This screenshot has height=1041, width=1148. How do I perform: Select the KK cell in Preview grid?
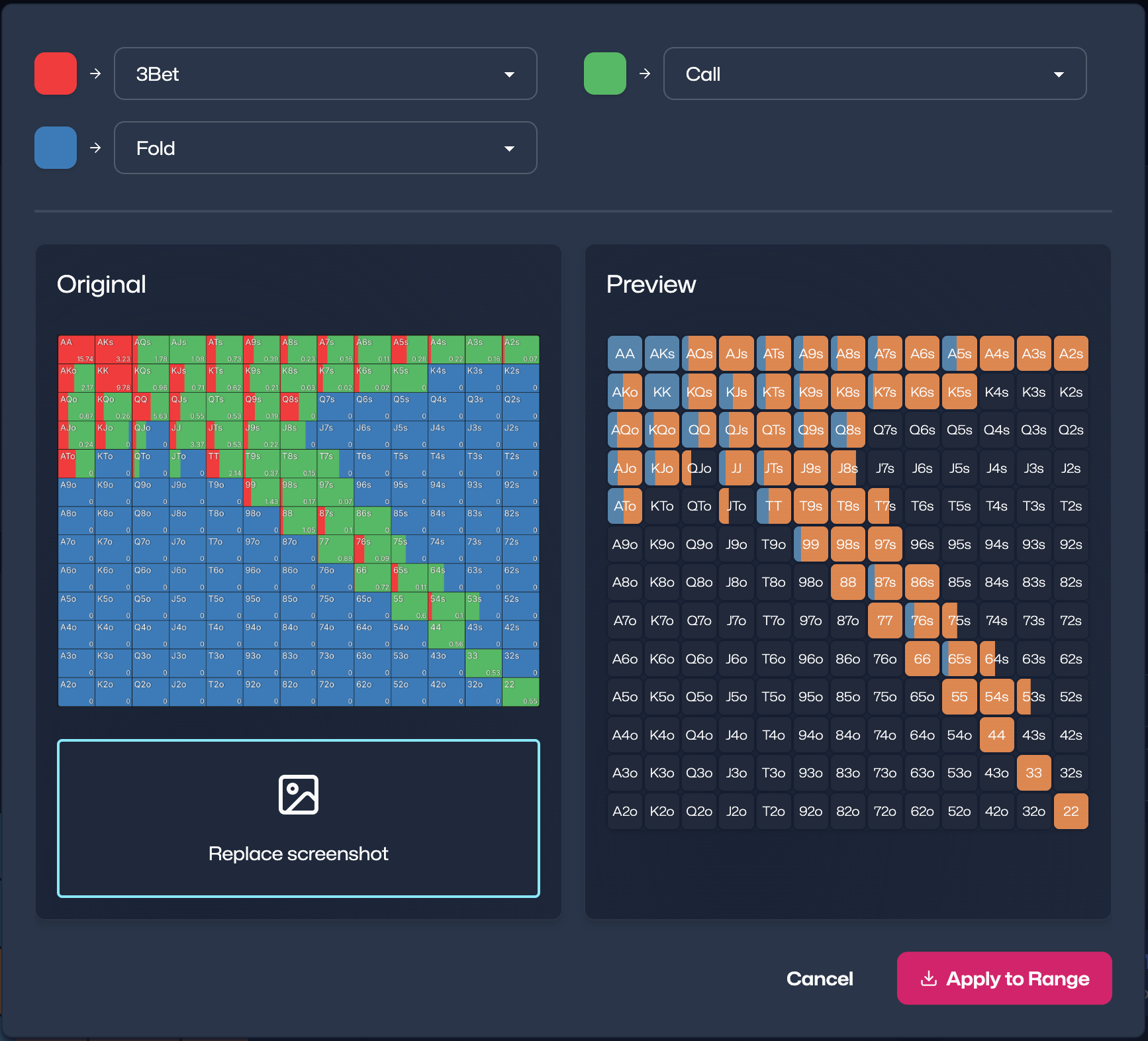pyautogui.click(x=662, y=392)
